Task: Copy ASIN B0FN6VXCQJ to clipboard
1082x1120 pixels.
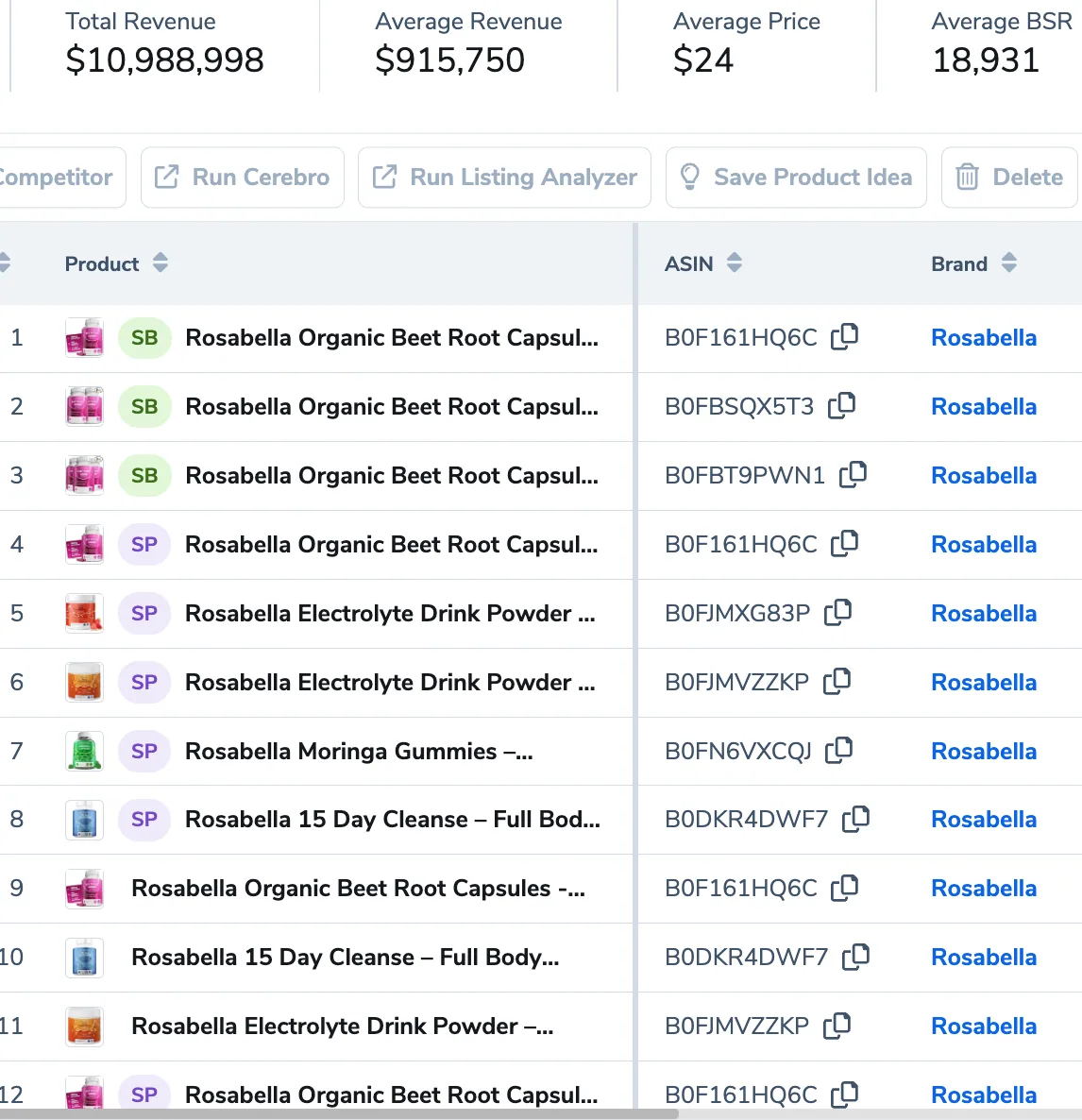Action: pyautogui.click(x=839, y=750)
